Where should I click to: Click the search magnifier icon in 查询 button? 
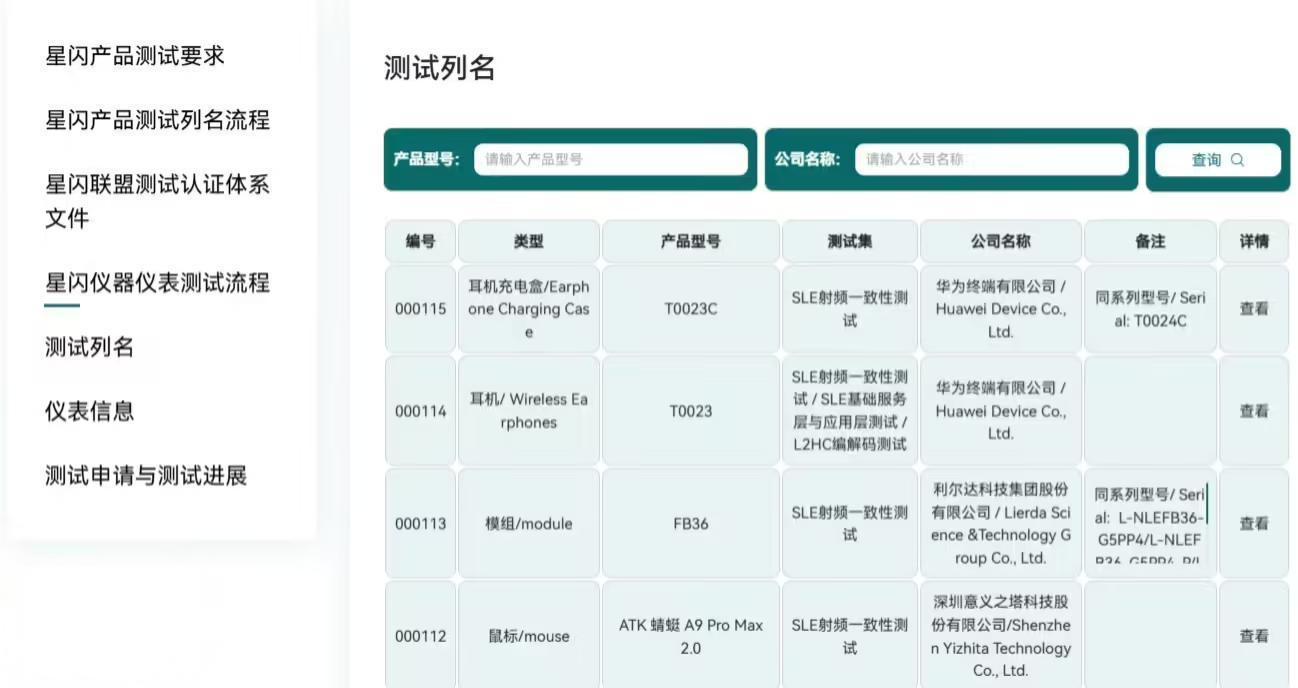pyautogui.click(x=1237, y=160)
